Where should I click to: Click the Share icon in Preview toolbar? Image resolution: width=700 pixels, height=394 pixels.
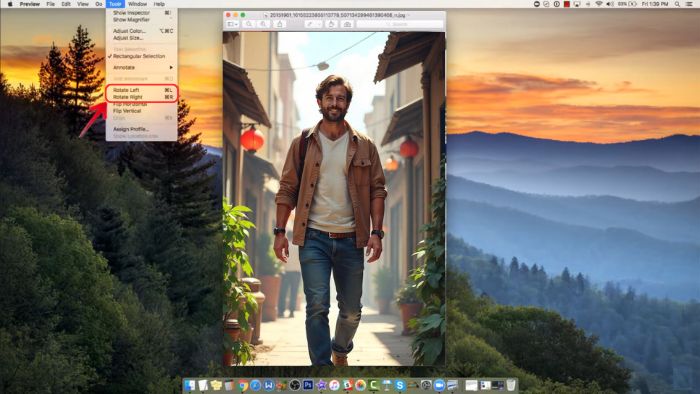(279, 24)
